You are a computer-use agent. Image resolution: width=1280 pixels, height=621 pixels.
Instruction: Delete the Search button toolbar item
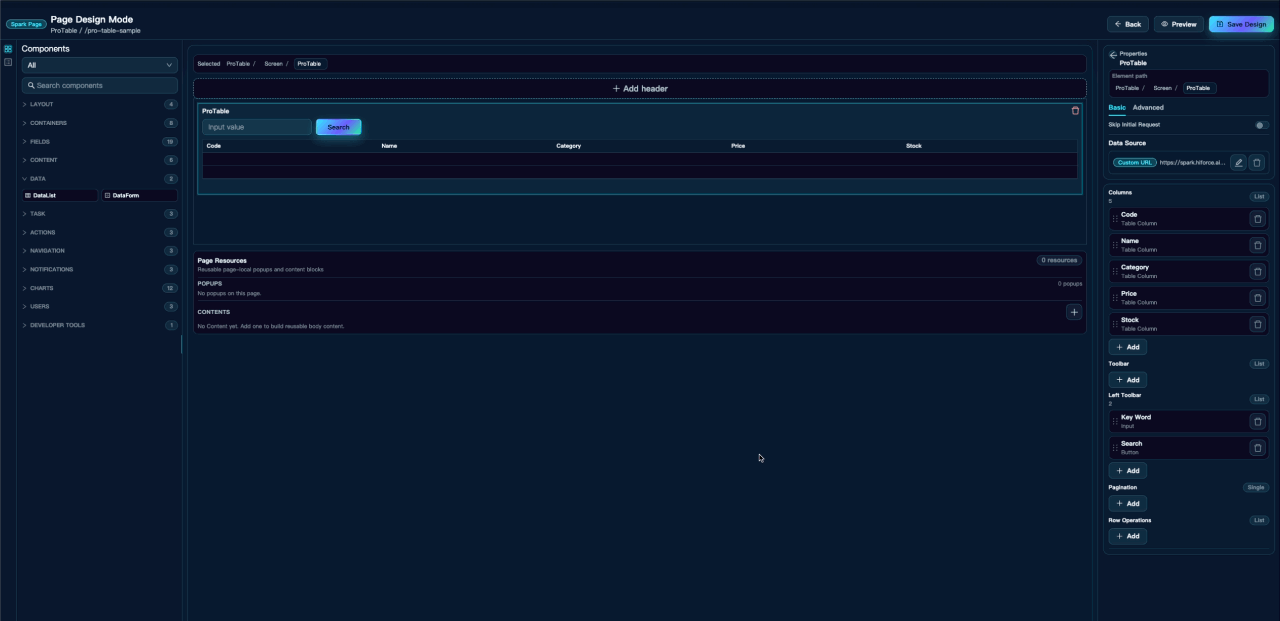click(x=1257, y=448)
